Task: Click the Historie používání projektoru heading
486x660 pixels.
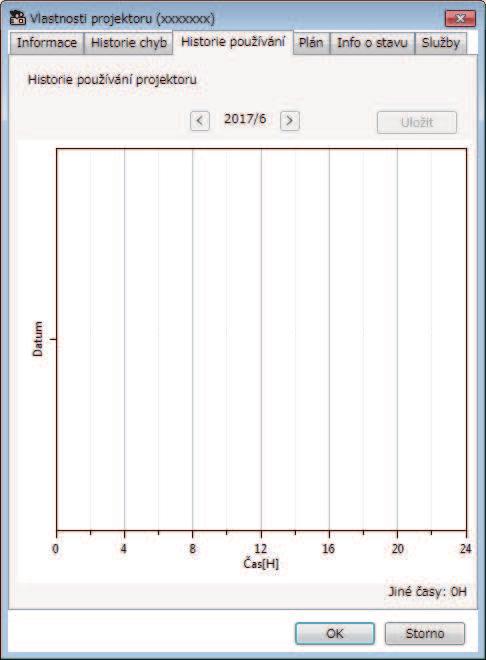Action: 112,80
